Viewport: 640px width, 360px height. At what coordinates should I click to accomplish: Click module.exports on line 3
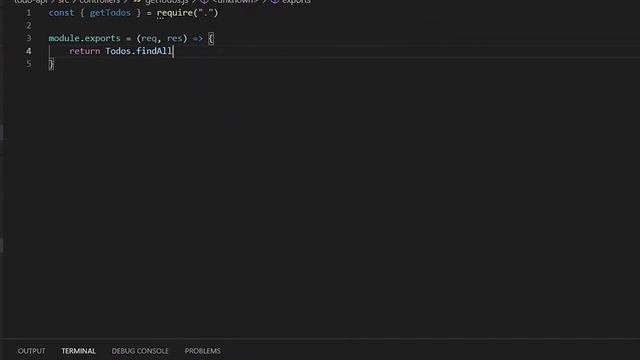coord(84,38)
